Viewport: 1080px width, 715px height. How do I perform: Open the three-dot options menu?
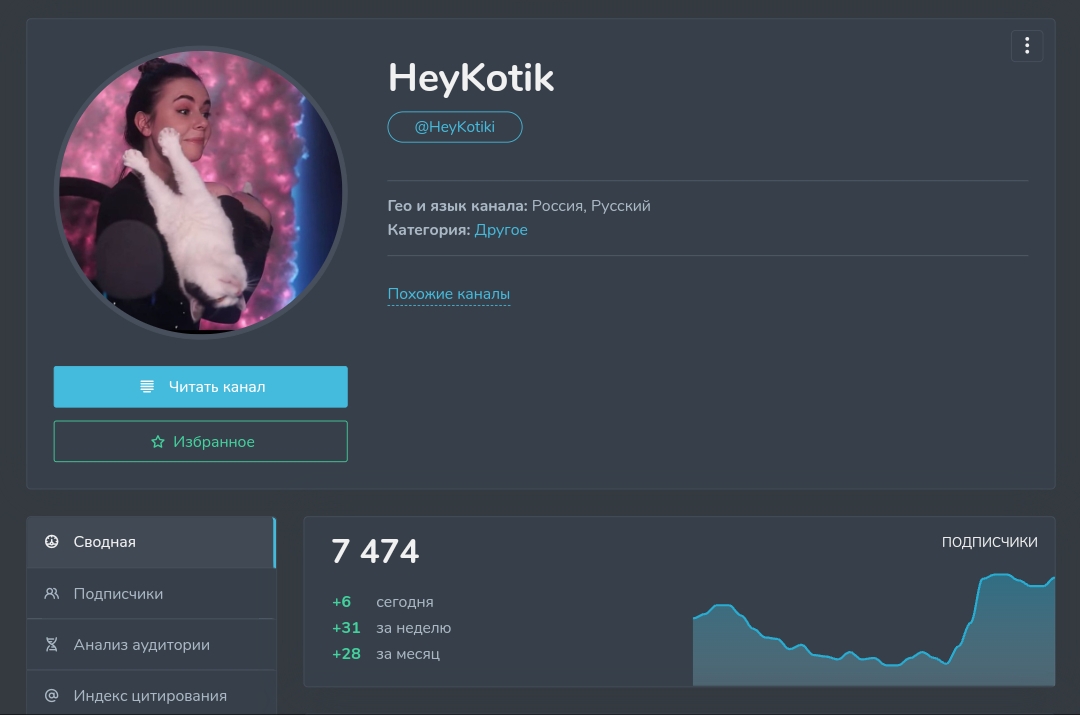(1027, 46)
